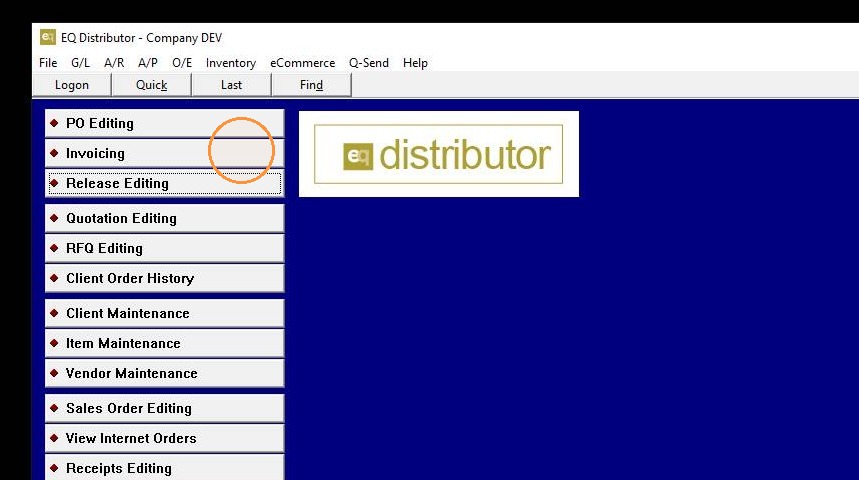Open the Inventory menu

point(231,63)
